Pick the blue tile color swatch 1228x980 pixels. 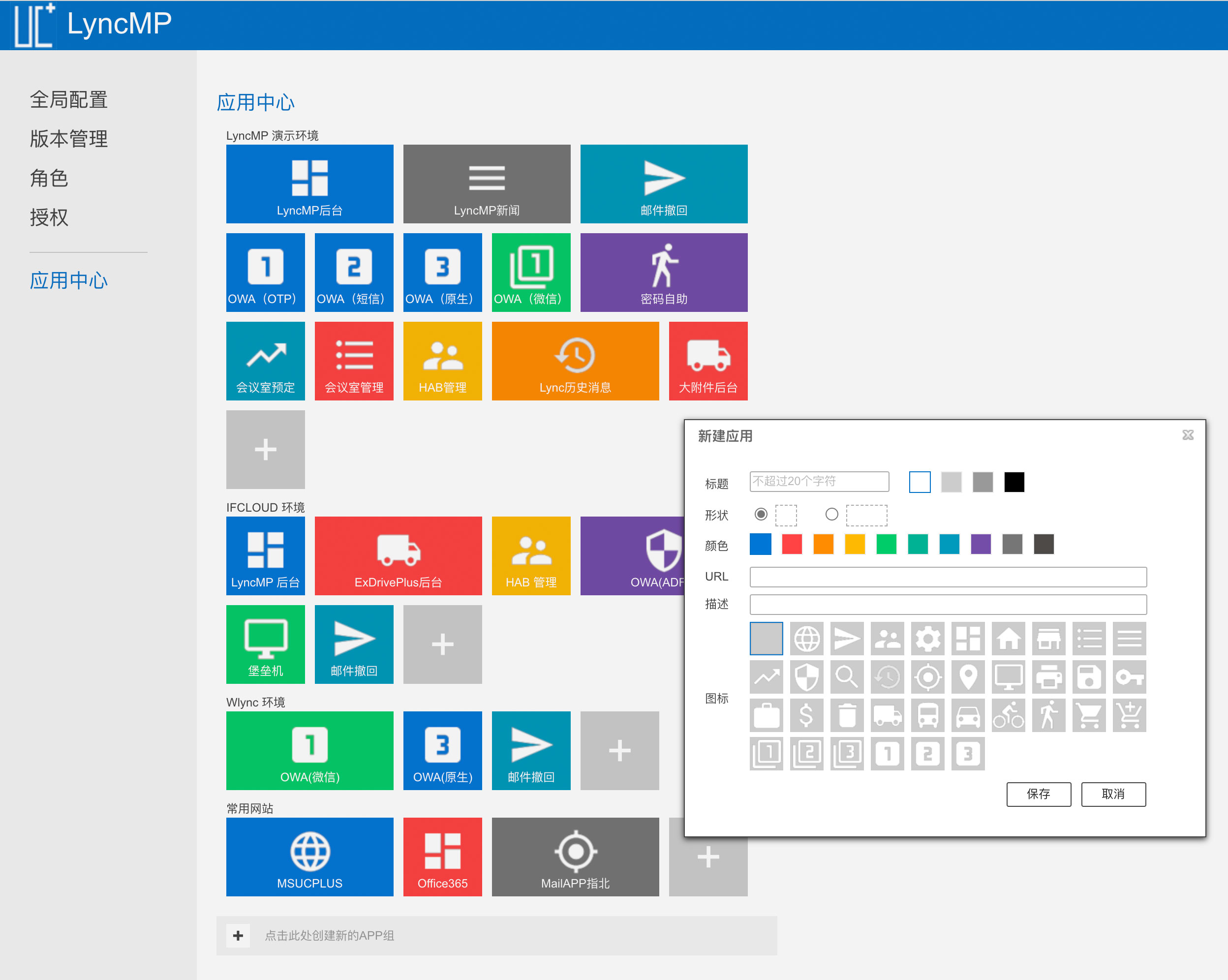pyautogui.click(x=761, y=544)
